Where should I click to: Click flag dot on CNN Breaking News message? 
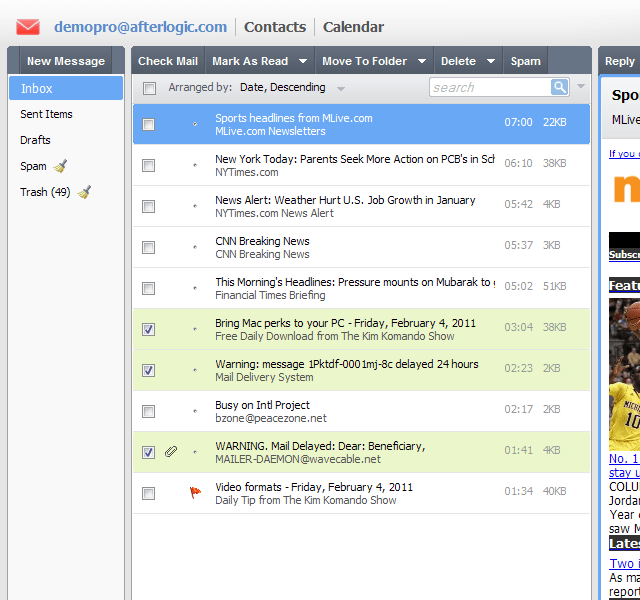click(195, 247)
